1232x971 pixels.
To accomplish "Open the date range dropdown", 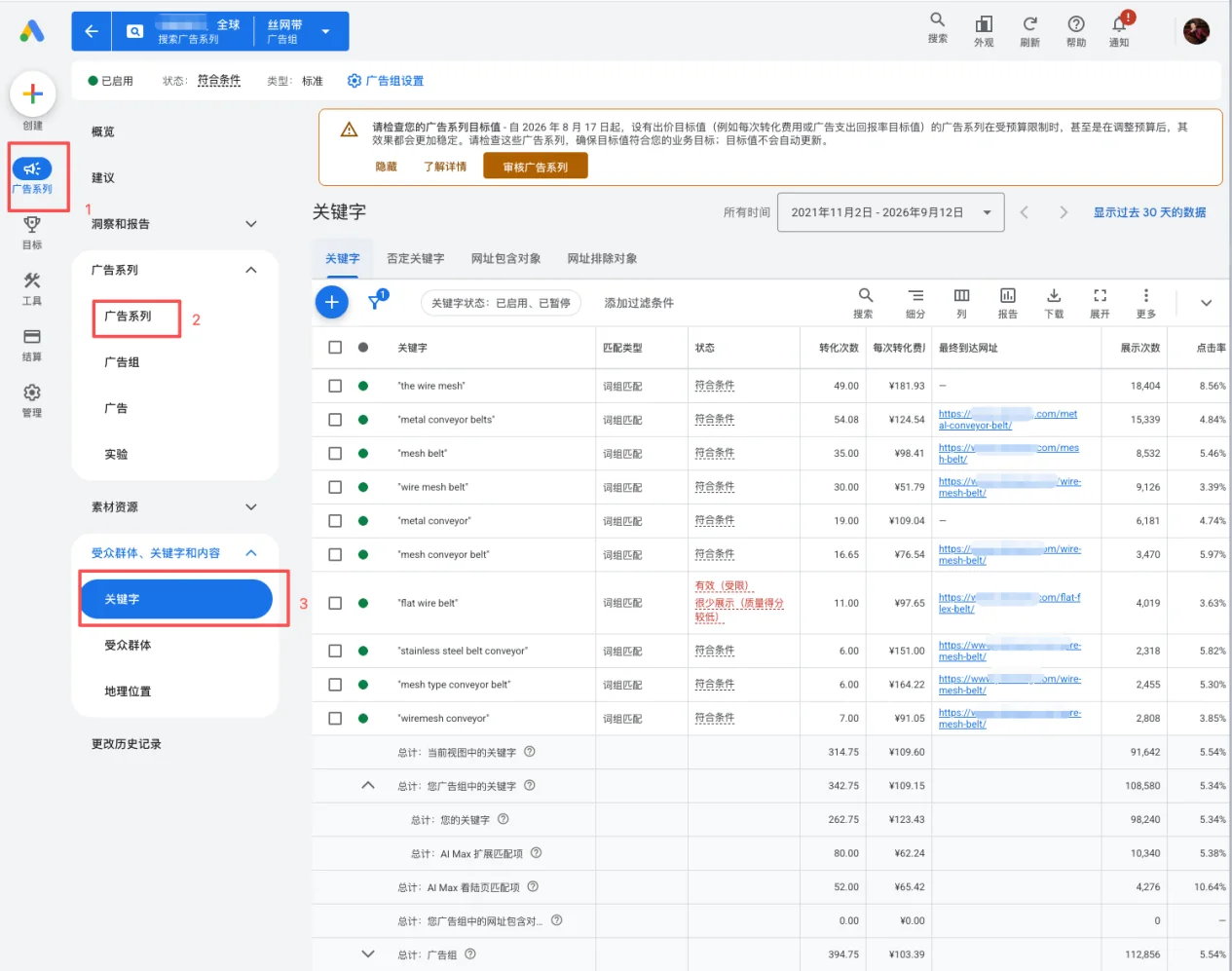I will 890,212.
